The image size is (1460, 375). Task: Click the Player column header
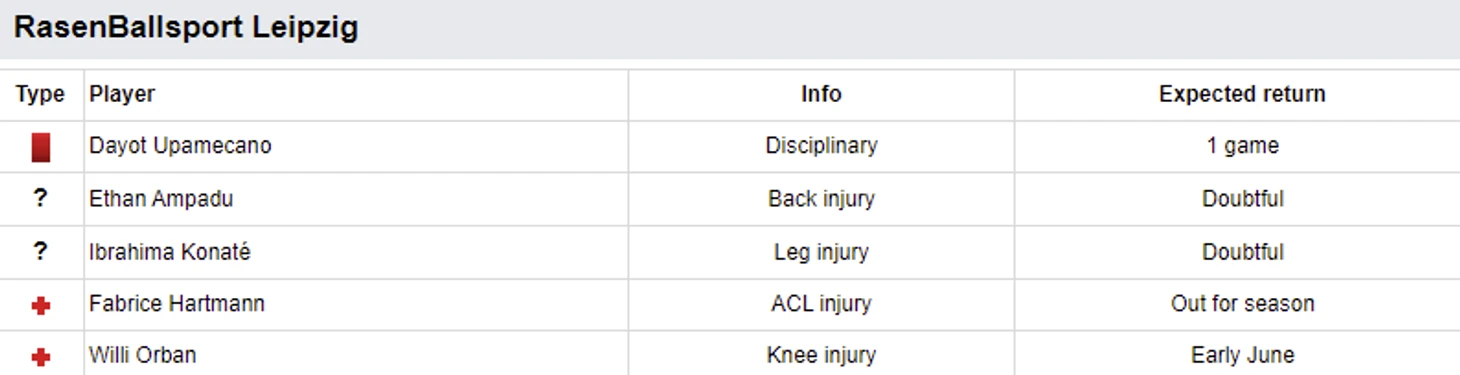122,94
